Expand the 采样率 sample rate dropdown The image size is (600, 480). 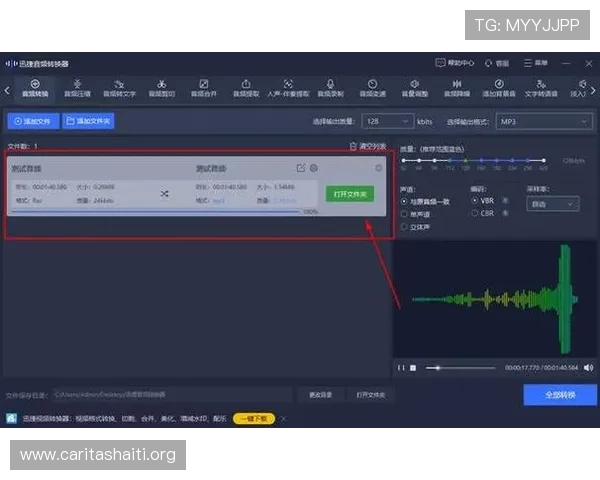552,204
